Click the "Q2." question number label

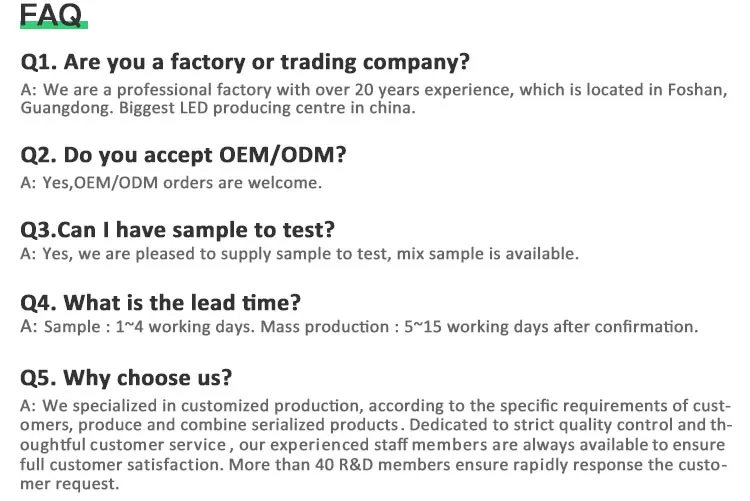(39, 155)
